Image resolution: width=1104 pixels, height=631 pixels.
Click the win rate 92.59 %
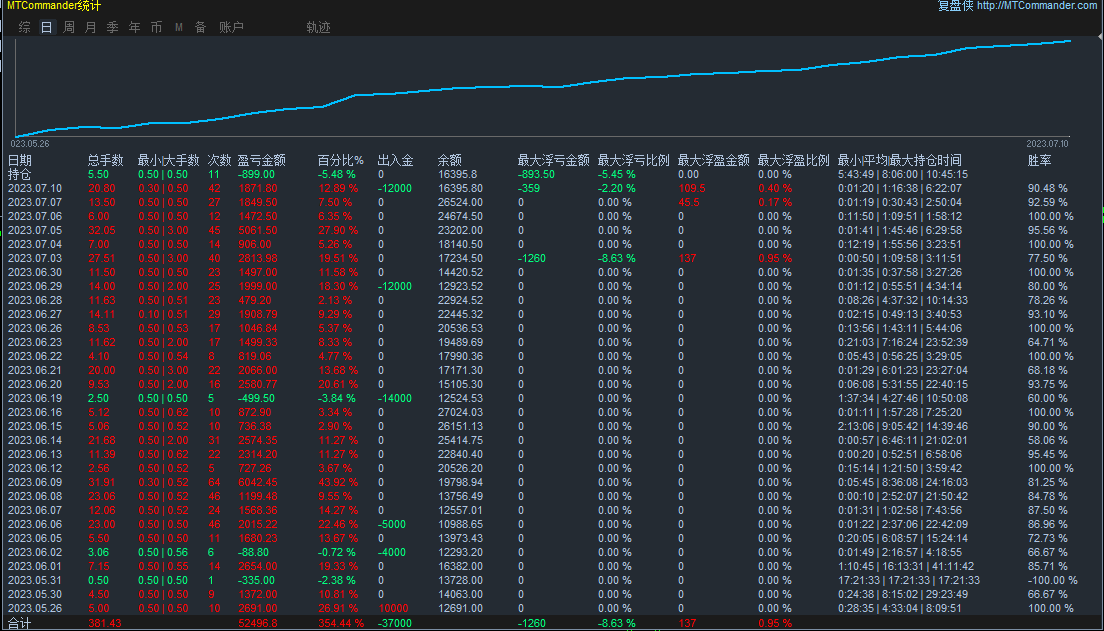(1048, 202)
